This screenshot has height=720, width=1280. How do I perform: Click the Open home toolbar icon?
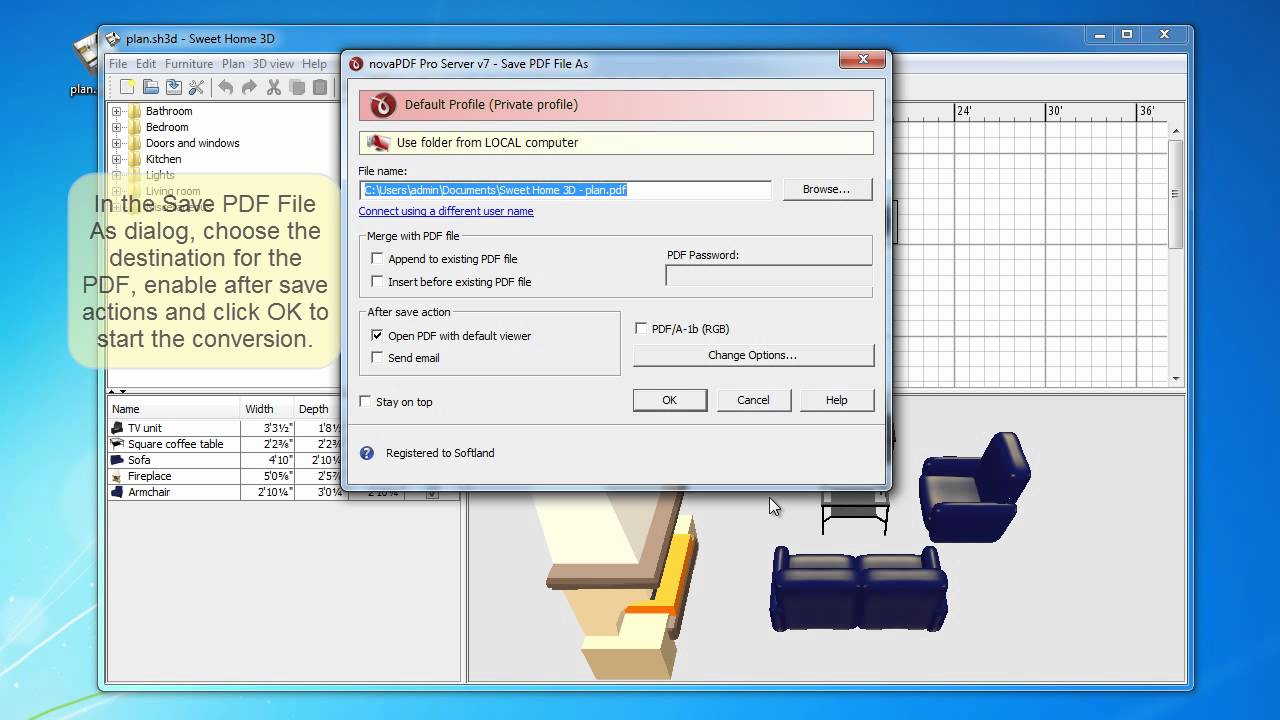coord(150,88)
